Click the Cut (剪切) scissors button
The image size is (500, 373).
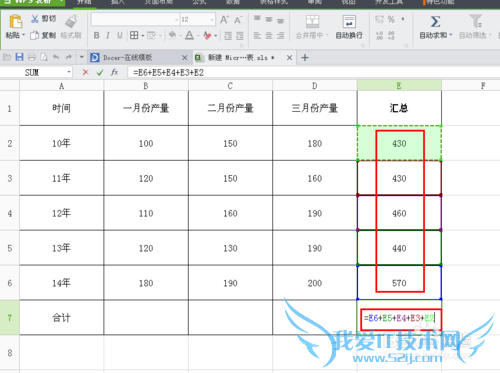point(43,19)
